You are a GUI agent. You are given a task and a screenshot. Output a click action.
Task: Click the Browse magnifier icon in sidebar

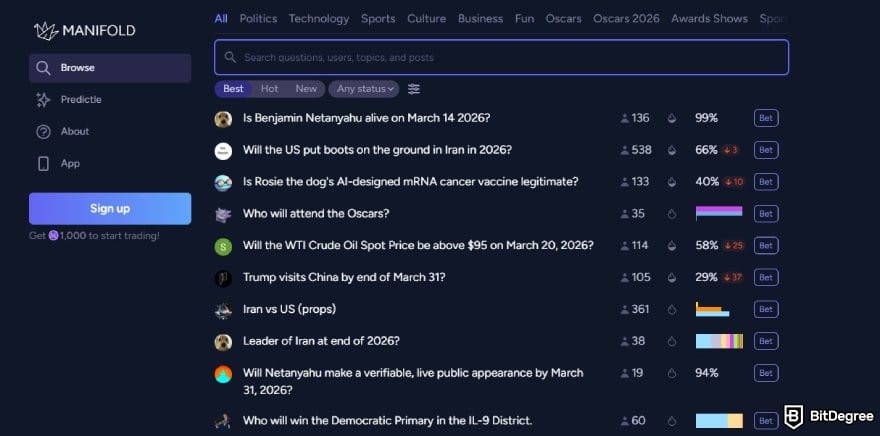[43, 68]
